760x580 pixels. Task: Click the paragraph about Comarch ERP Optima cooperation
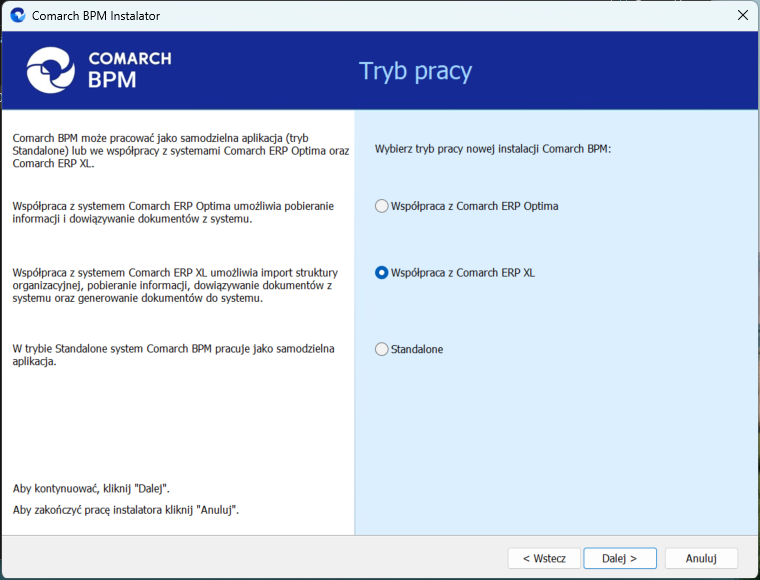tap(173, 212)
